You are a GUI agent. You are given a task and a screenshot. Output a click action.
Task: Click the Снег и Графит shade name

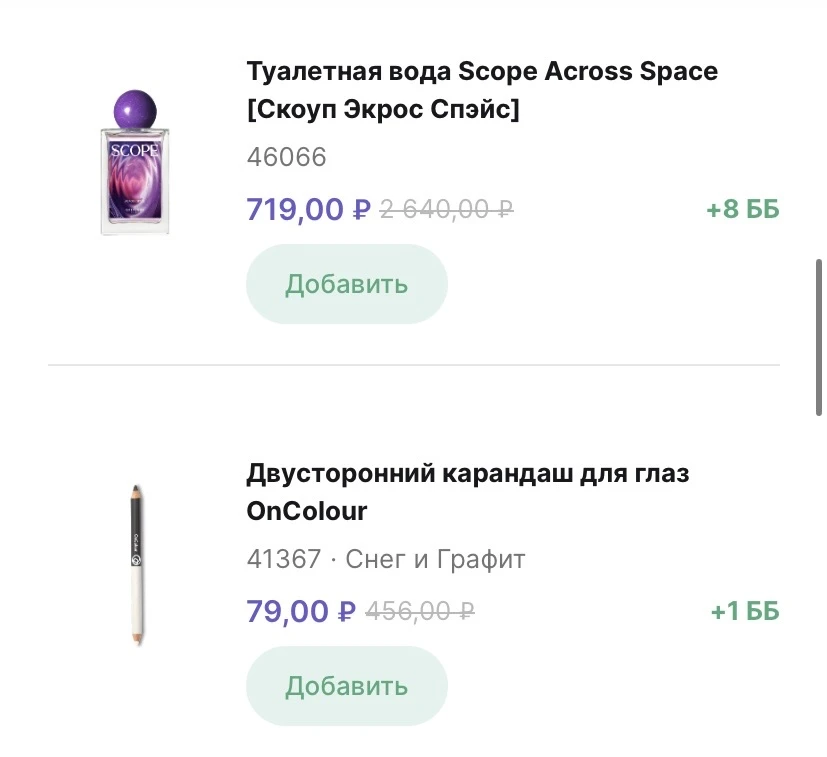(435, 559)
